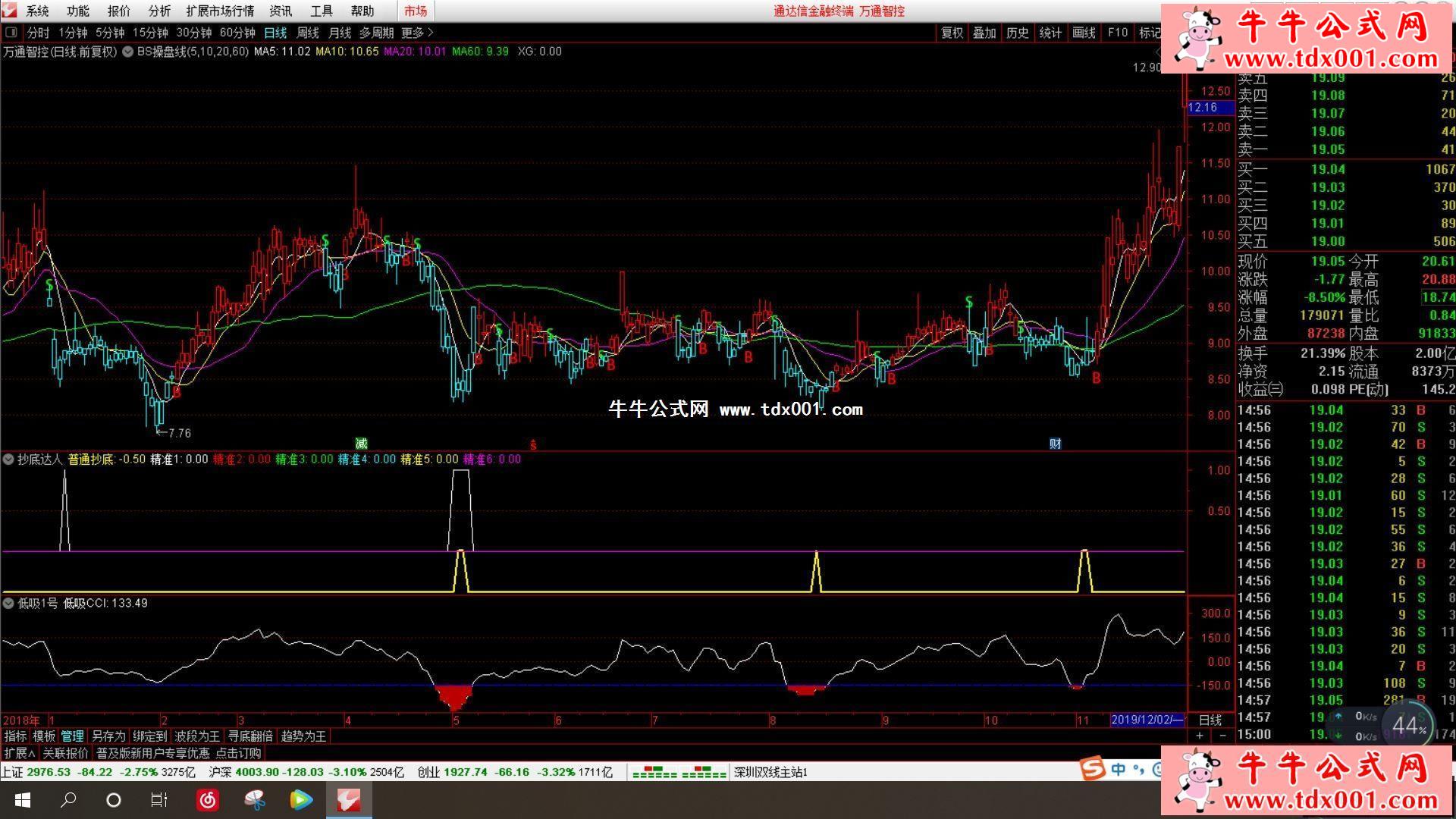Click the F10 toolbar button
This screenshot has height=819, width=1456.
coord(1117,33)
